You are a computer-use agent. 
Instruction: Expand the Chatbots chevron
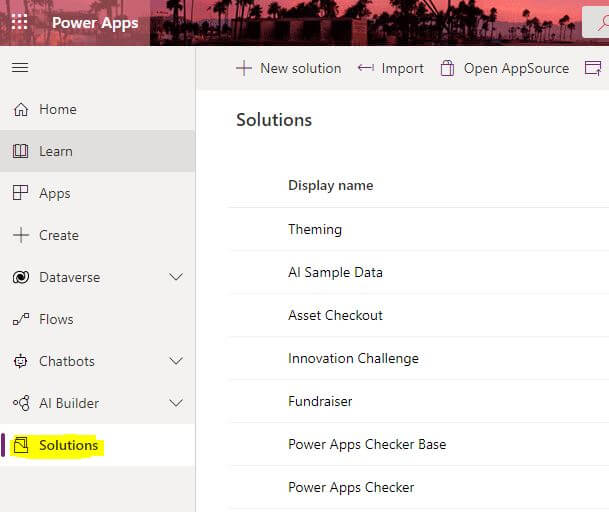point(176,361)
